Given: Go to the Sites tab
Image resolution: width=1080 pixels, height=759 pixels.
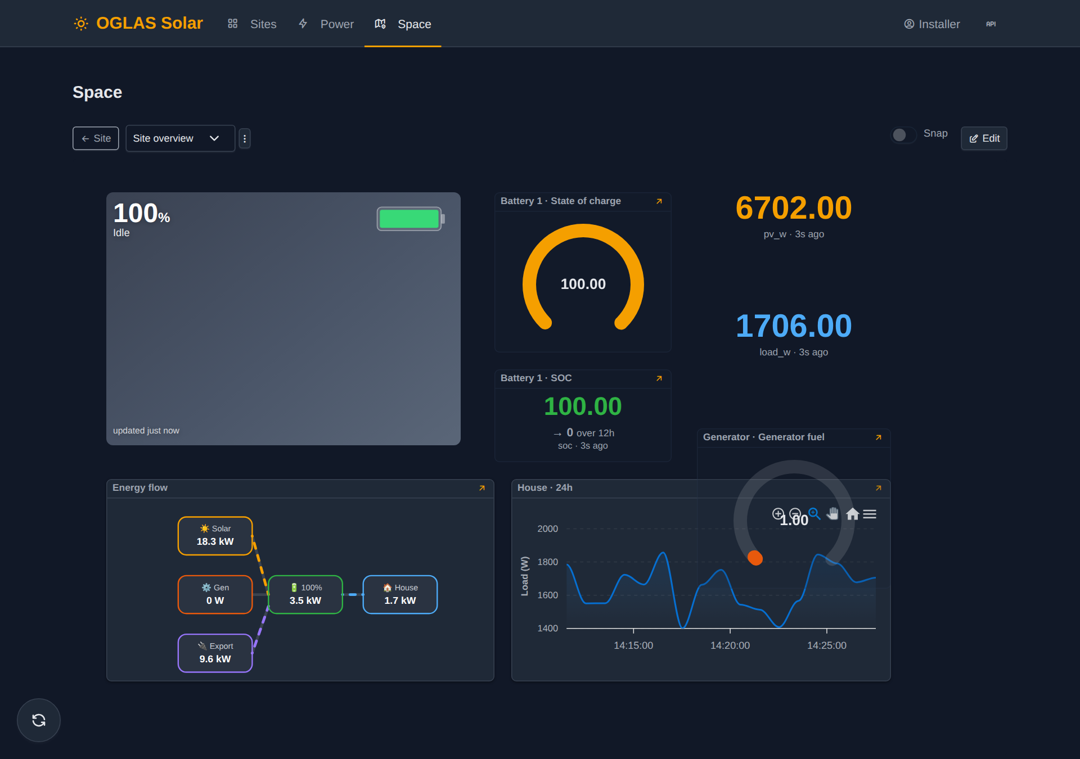Looking at the screenshot, I should click(252, 24).
